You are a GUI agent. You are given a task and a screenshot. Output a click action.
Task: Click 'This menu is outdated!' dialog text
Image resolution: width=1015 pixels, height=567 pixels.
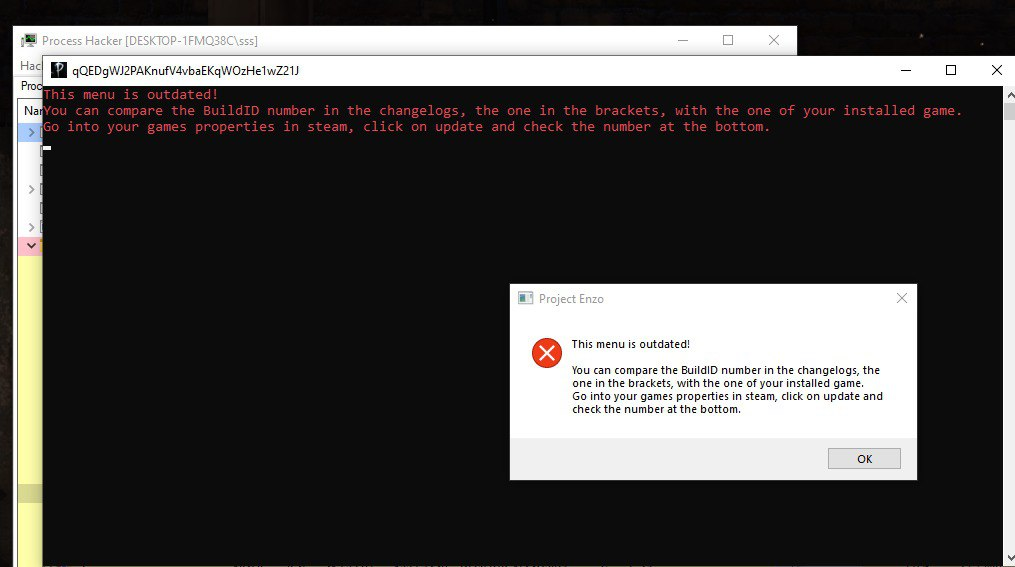[x=630, y=344]
